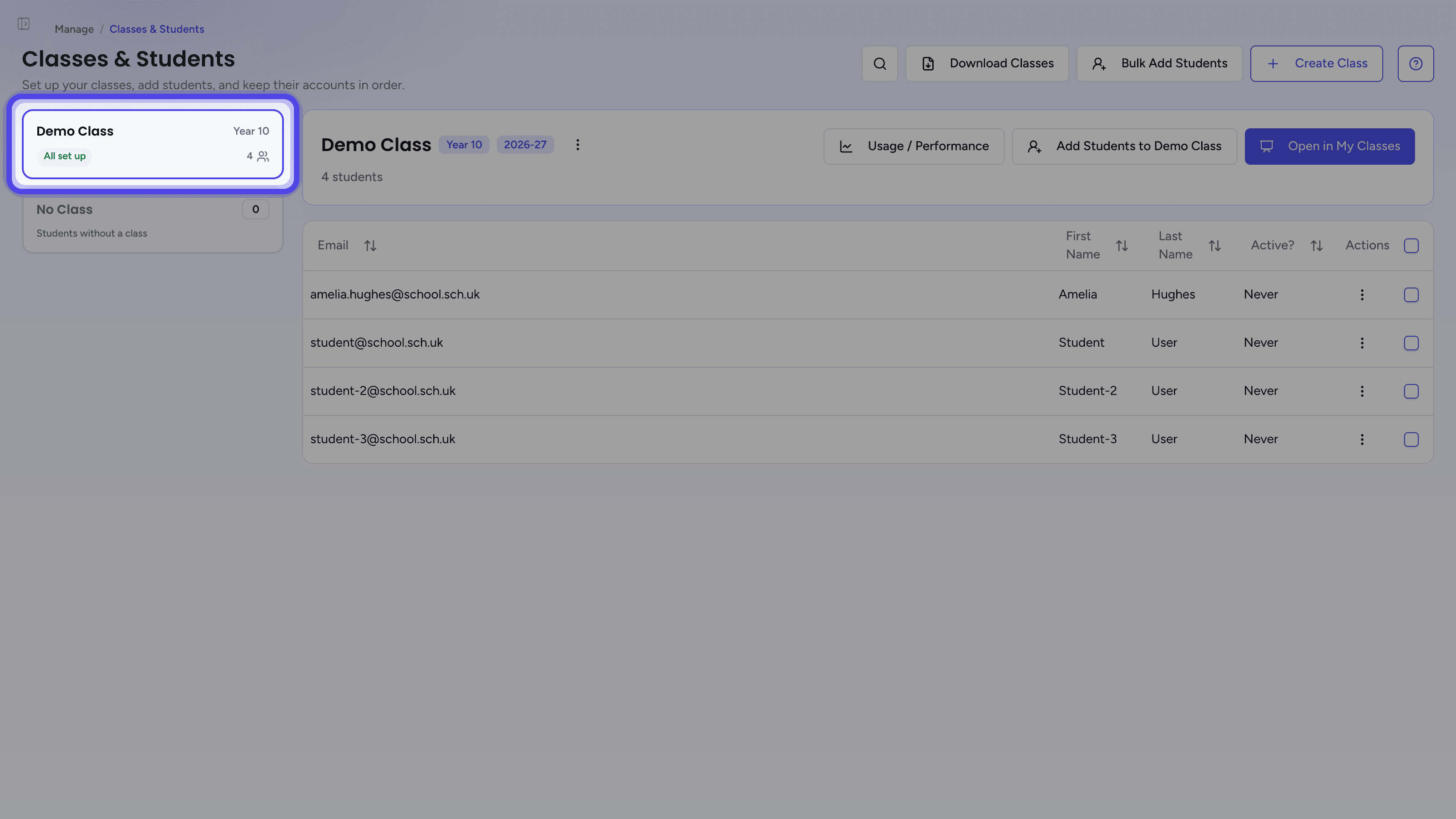
Task: Click the Year 10 tag badge
Action: tap(464, 145)
